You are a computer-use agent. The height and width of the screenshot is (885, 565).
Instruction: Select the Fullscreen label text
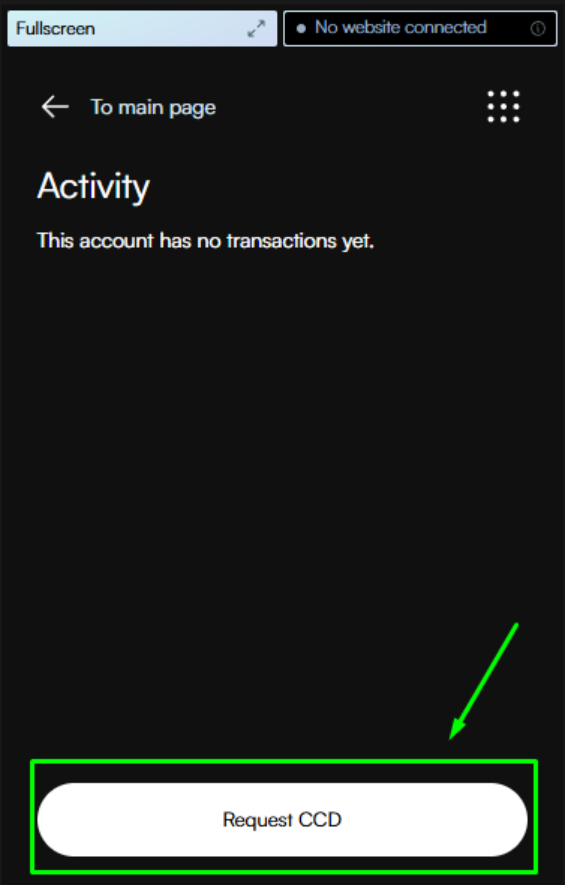[55, 28]
